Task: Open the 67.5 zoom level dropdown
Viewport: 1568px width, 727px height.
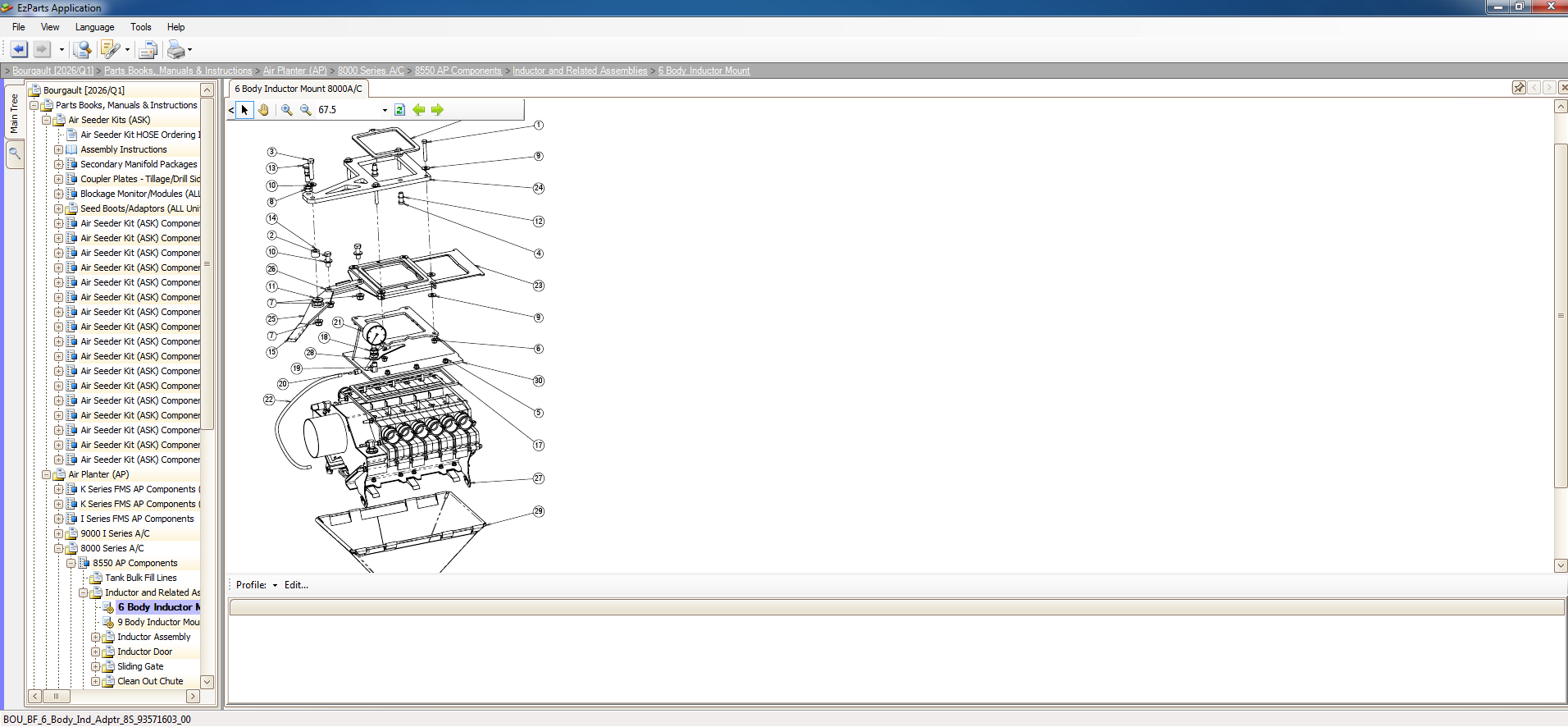Action: (385, 110)
